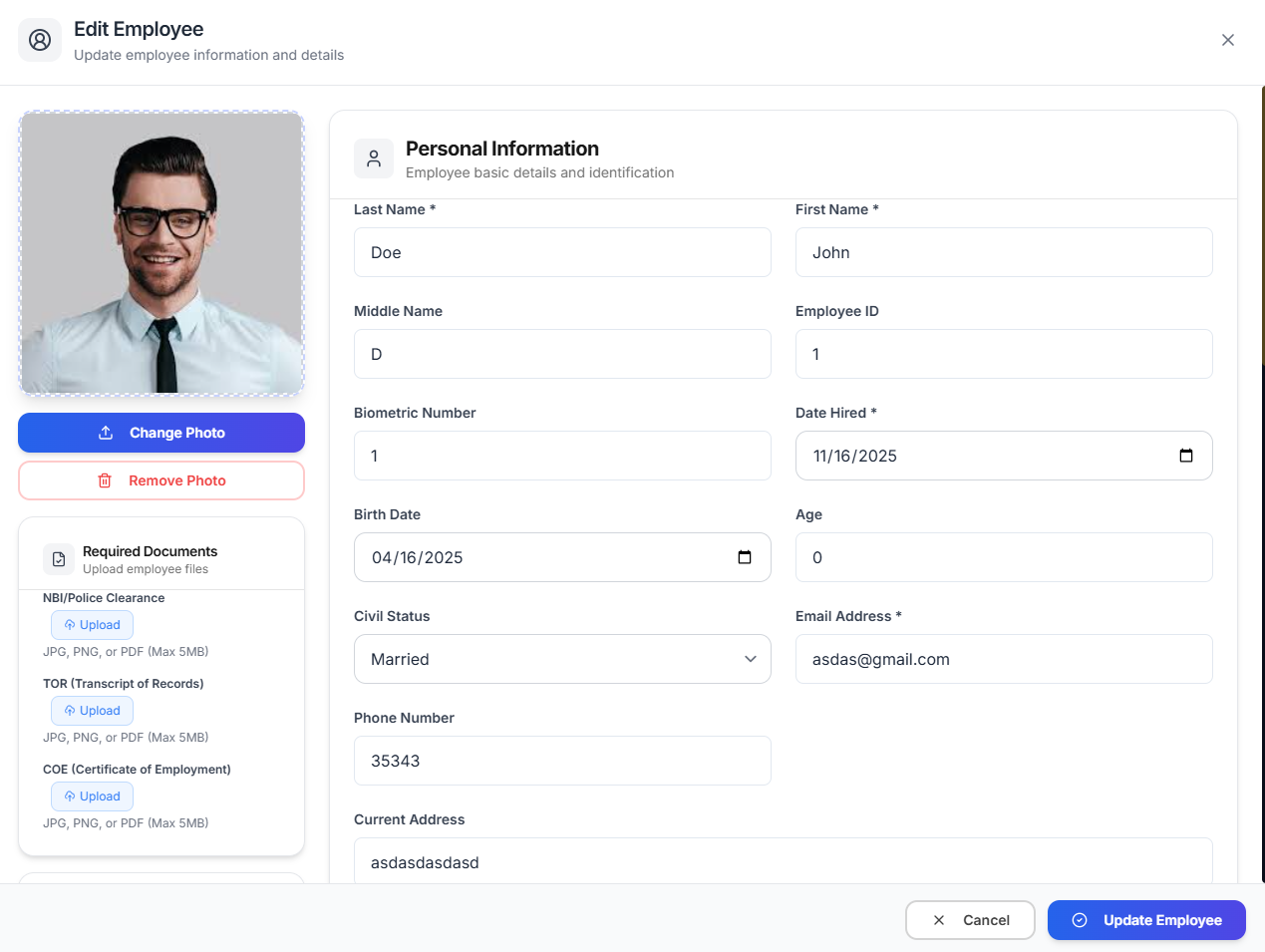This screenshot has height=952, width=1265.
Task: Cancel editing the employee
Action: 970,920
